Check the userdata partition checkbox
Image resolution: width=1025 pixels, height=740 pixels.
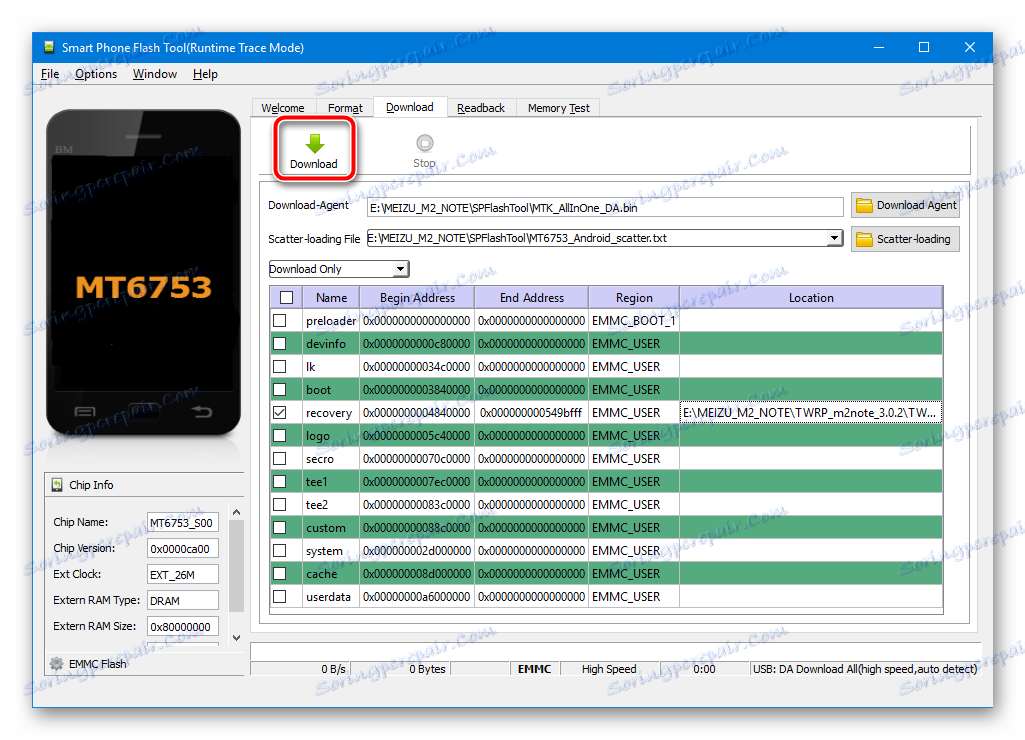coord(280,596)
